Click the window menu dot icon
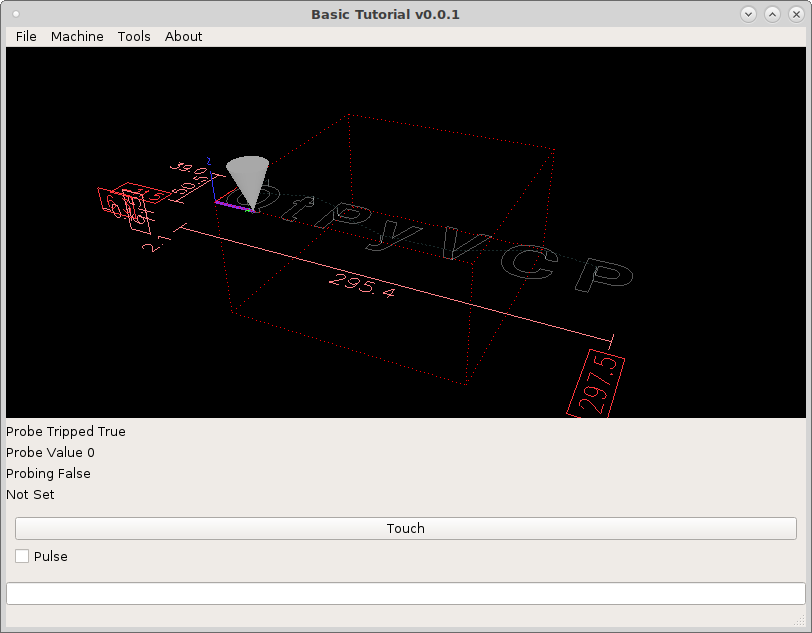 coord(16,15)
